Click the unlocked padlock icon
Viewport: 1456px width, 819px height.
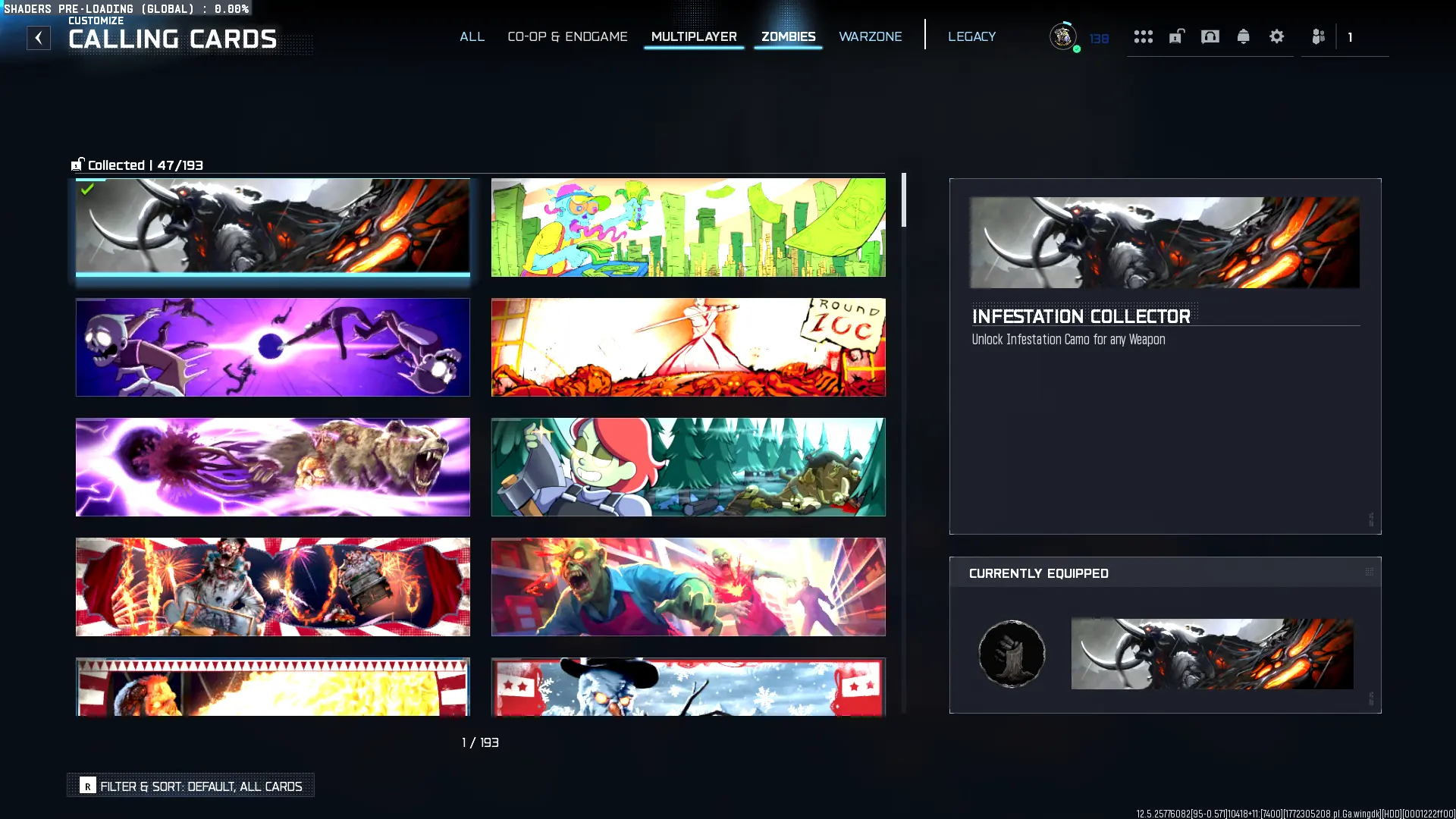click(1176, 36)
